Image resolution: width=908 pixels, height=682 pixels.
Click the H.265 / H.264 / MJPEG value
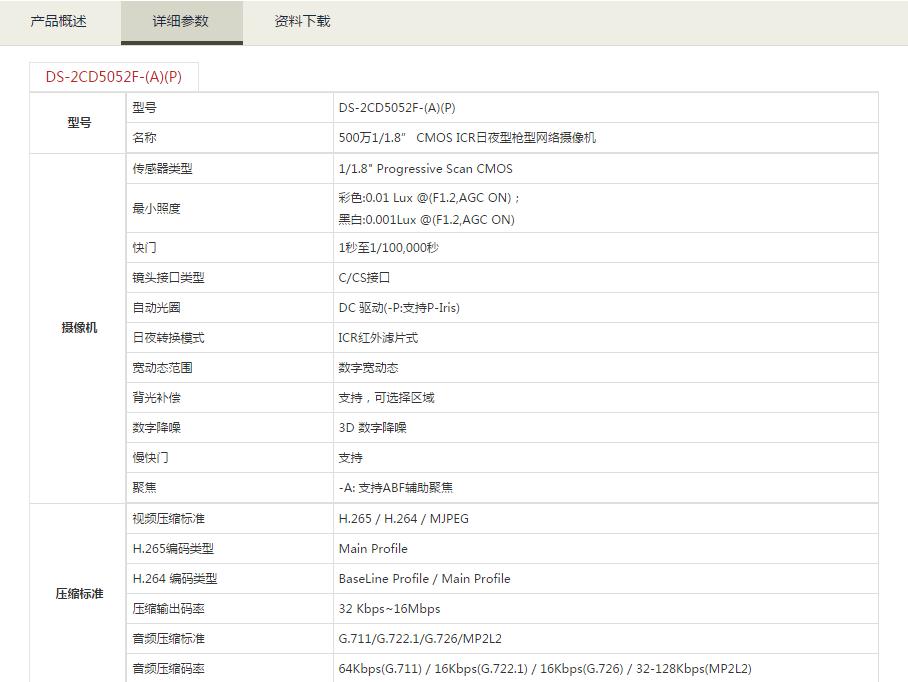[403, 518]
